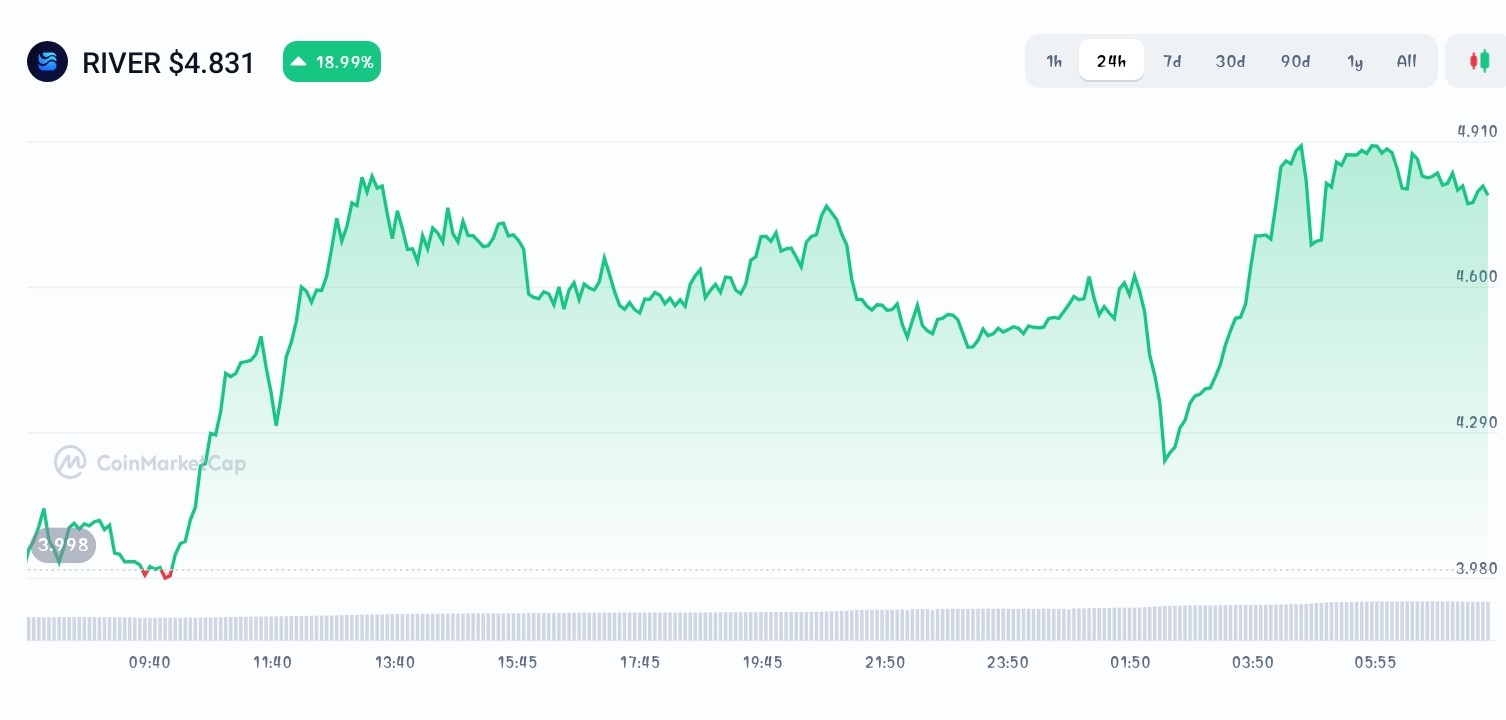This screenshot has height=720, width=1506.
Task: Click the 23:50 time axis label
Action: 1007,662
